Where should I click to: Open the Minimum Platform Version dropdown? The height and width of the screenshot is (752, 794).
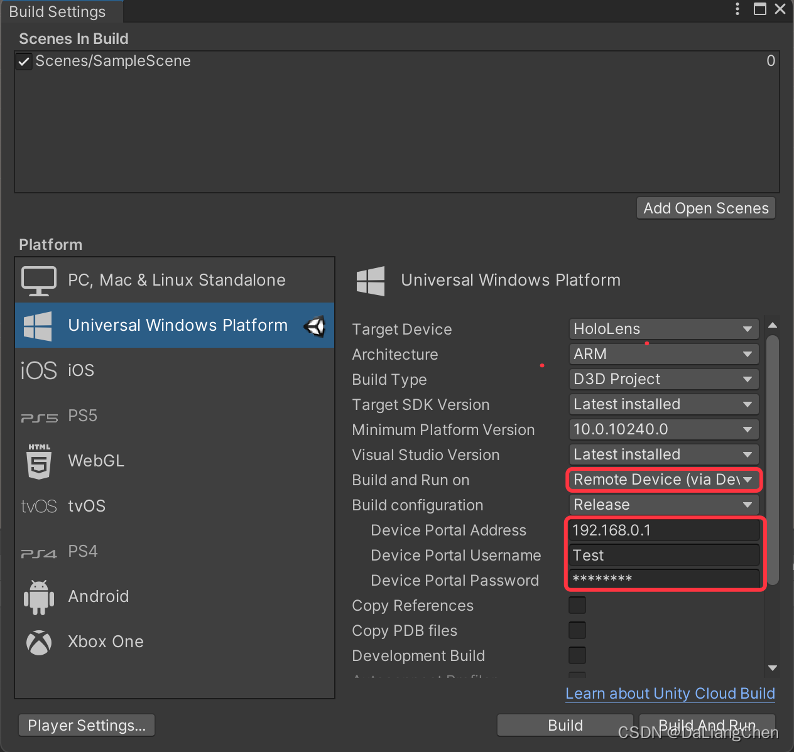coord(664,429)
